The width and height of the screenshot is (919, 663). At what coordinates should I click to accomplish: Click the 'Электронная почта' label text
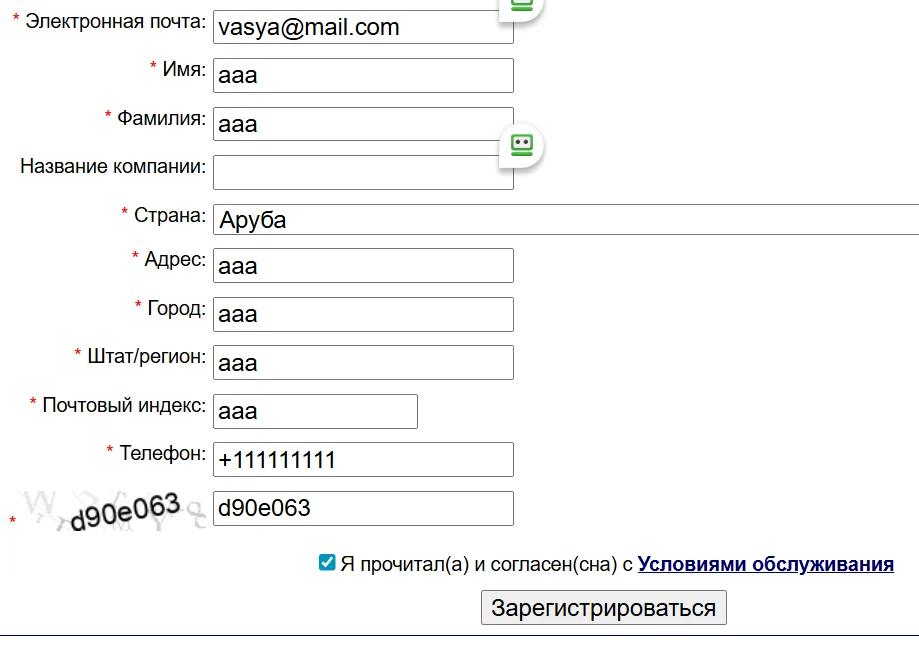pos(115,21)
